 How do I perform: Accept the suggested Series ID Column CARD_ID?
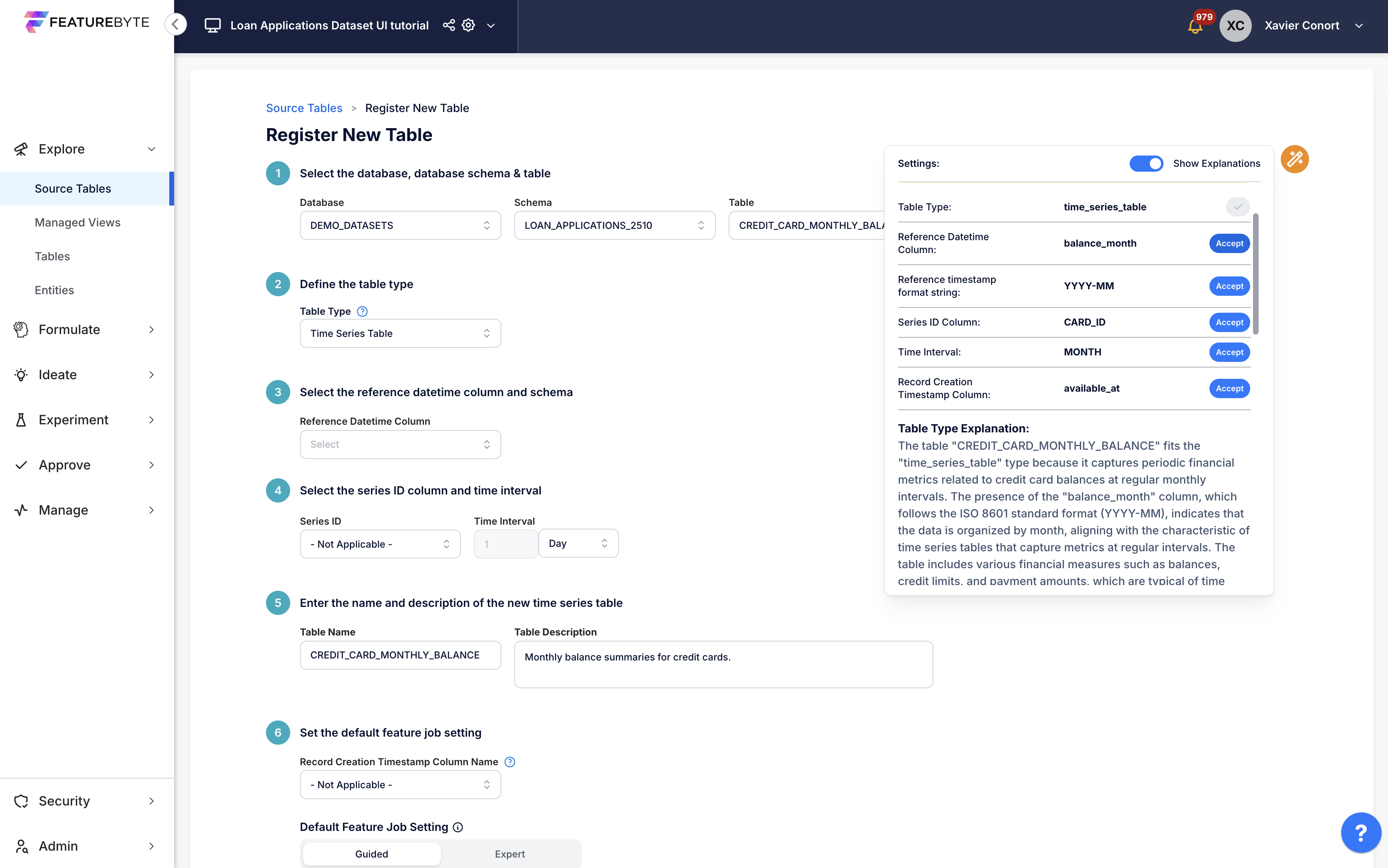[1228, 322]
